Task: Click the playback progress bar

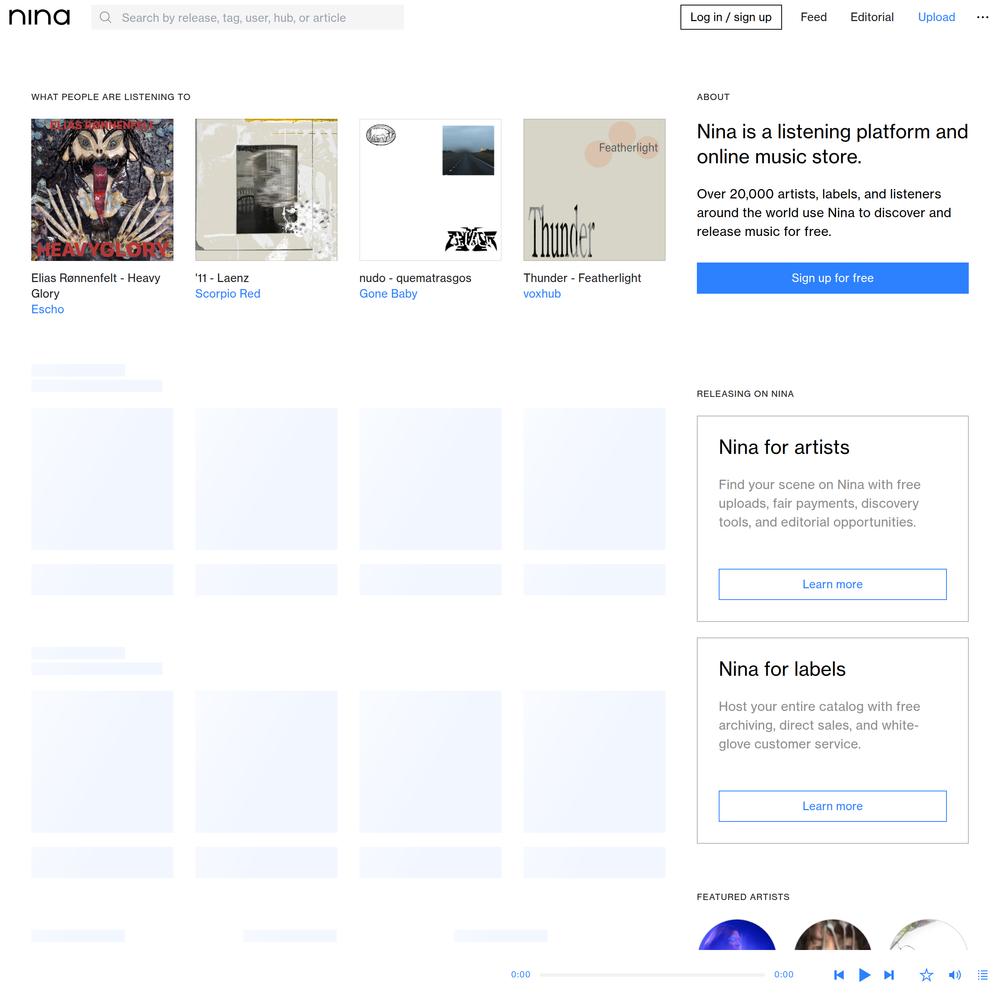Action: point(652,974)
